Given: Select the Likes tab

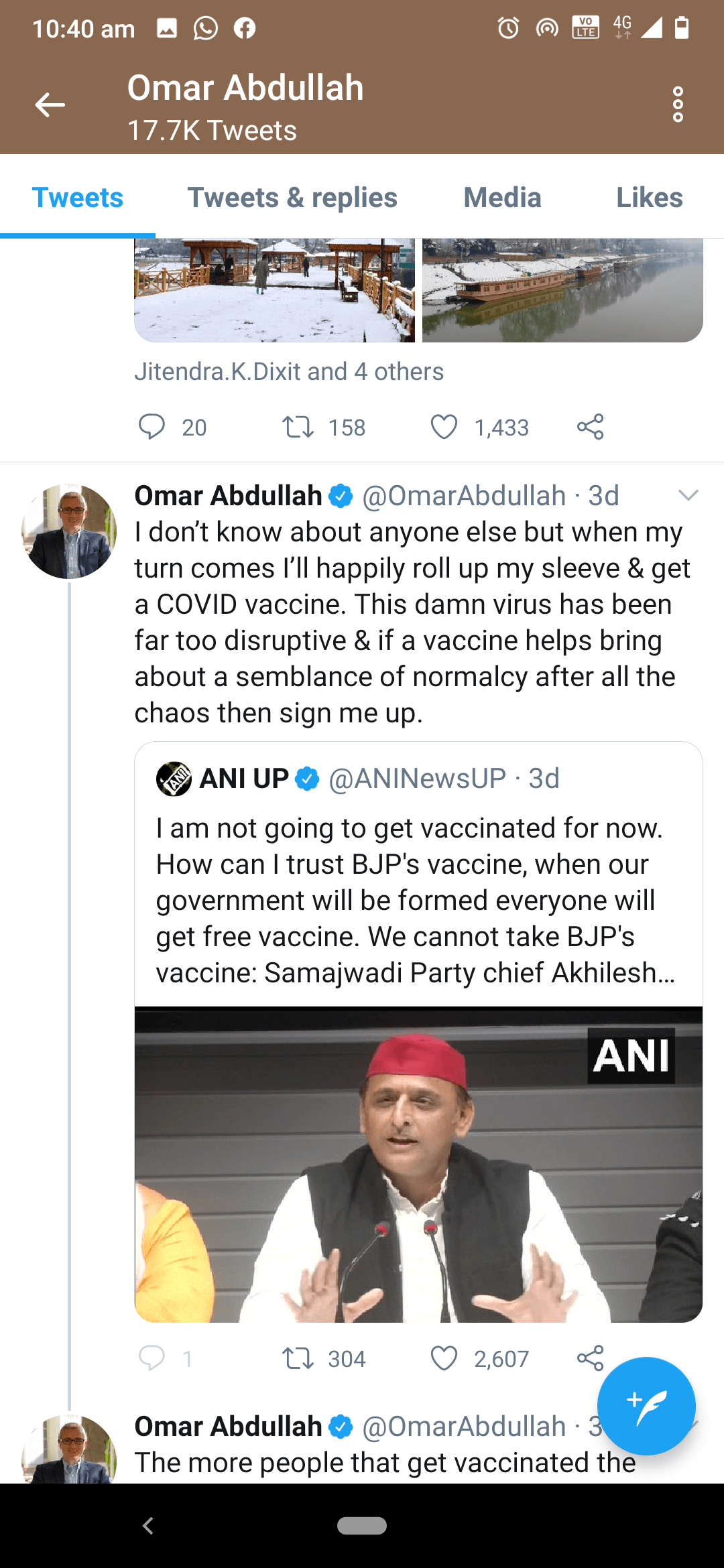Looking at the screenshot, I should [649, 198].
